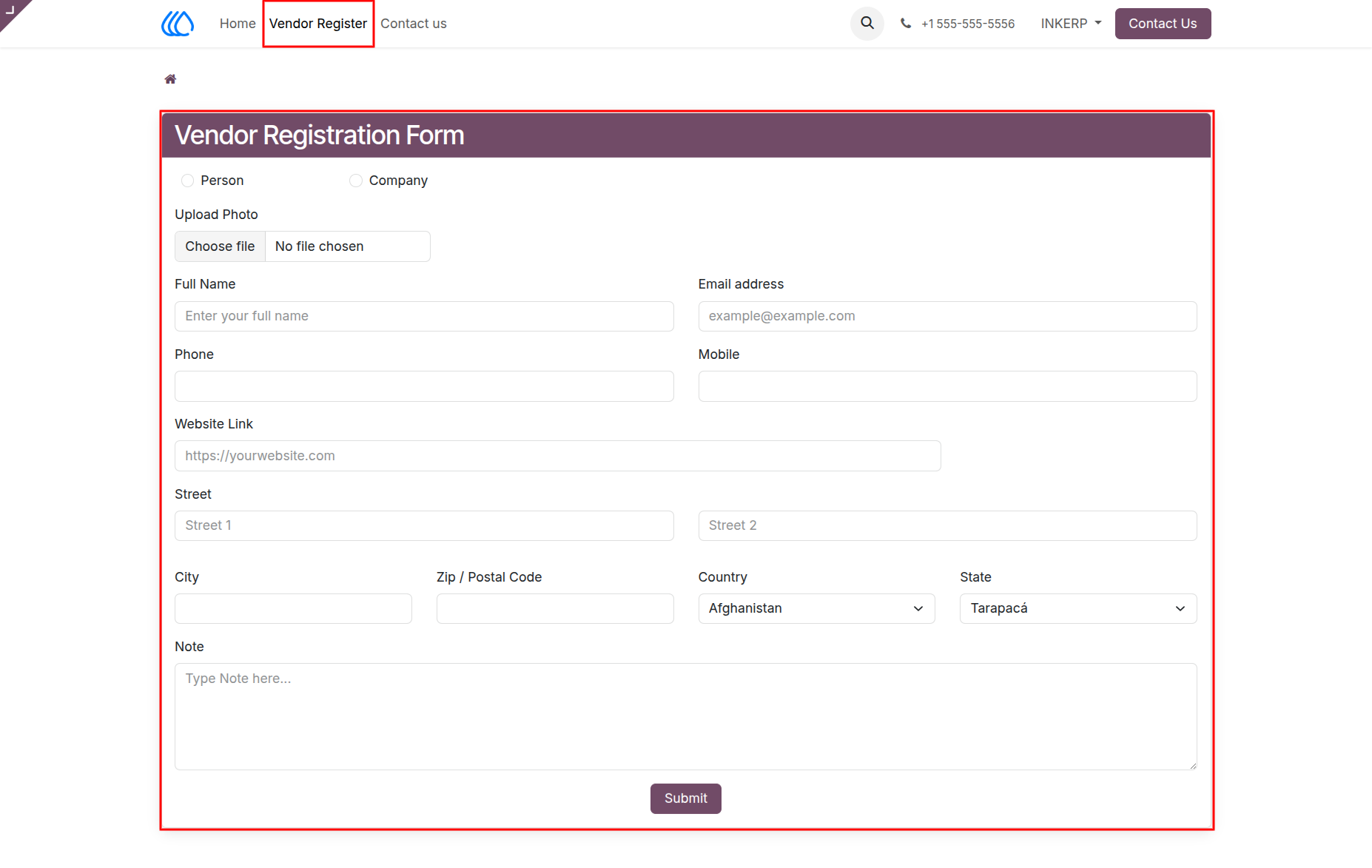Click the top-left corner ribbon icon
Viewport: 1372px width, 868px height.
(x=10, y=10)
